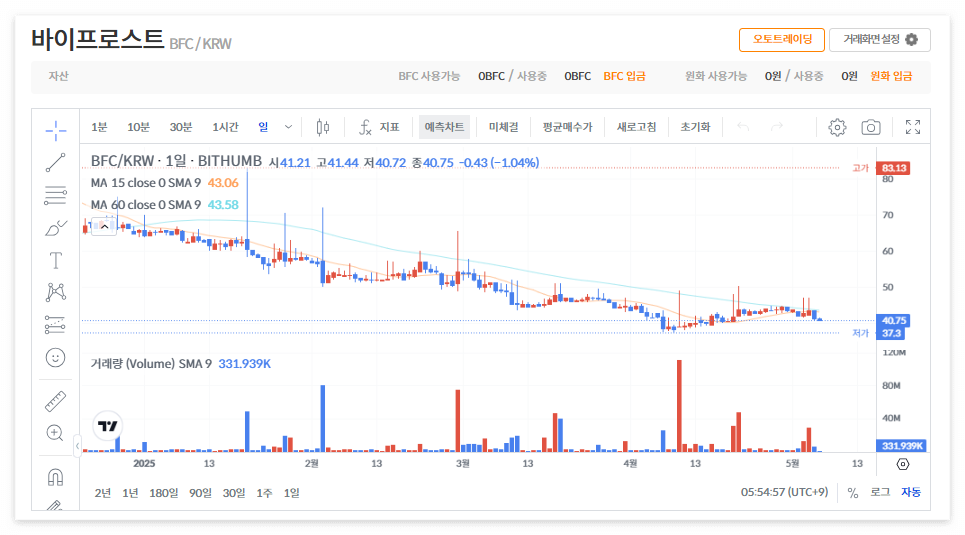Click the BFC 입금 deposit link

pos(624,76)
